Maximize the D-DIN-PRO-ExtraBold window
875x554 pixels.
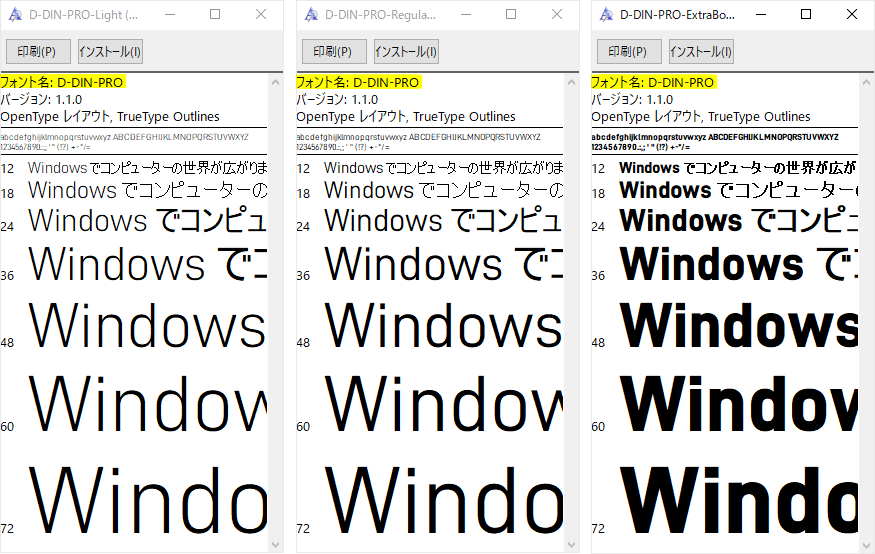(x=806, y=15)
